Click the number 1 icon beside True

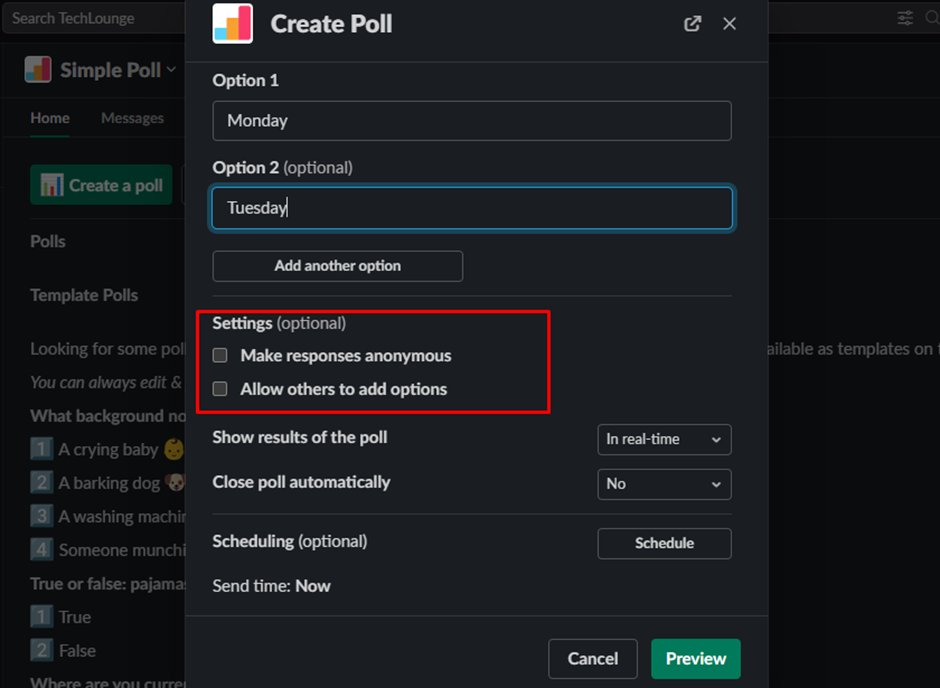coord(41,617)
